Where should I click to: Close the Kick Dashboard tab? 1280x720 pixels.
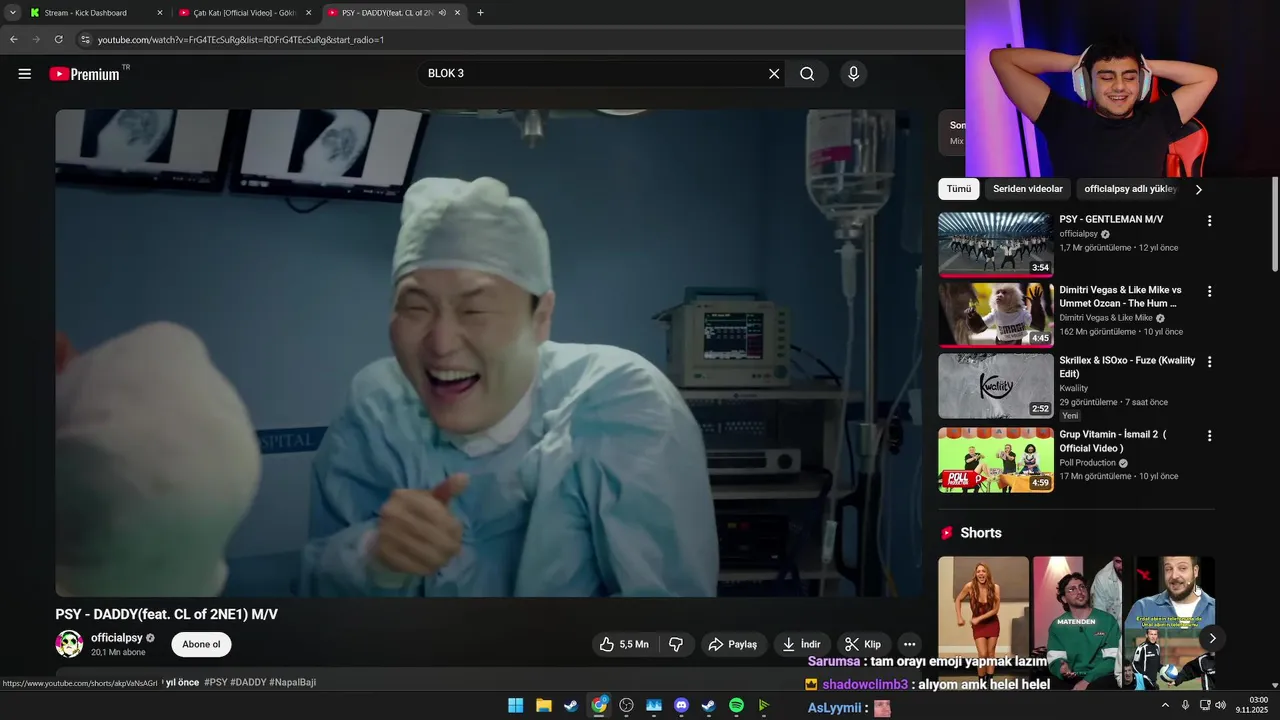(160, 13)
